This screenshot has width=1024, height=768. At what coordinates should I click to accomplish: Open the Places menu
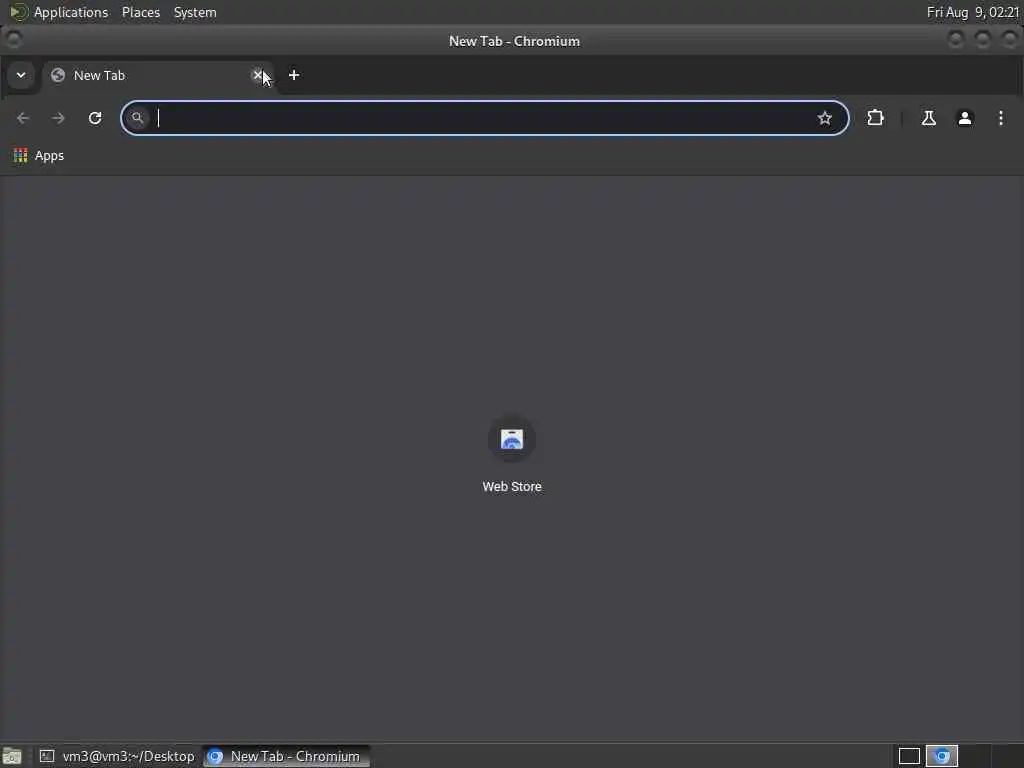140,12
